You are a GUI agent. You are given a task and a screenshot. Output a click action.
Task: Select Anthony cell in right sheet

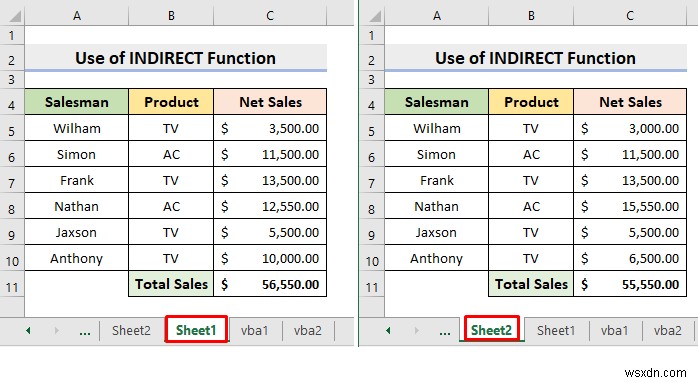pos(437,258)
